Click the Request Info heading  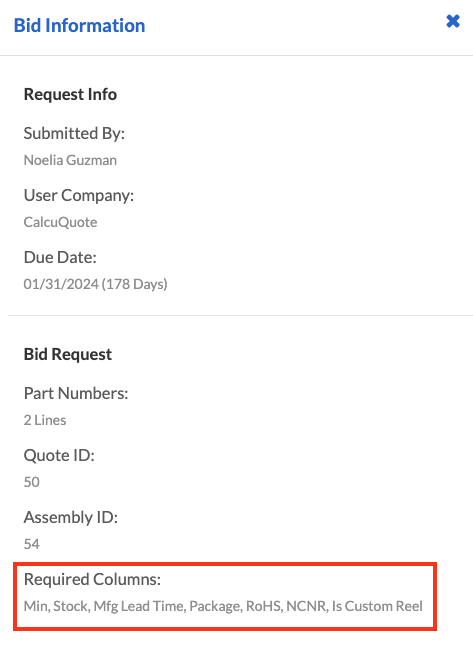tap(70, 94)
